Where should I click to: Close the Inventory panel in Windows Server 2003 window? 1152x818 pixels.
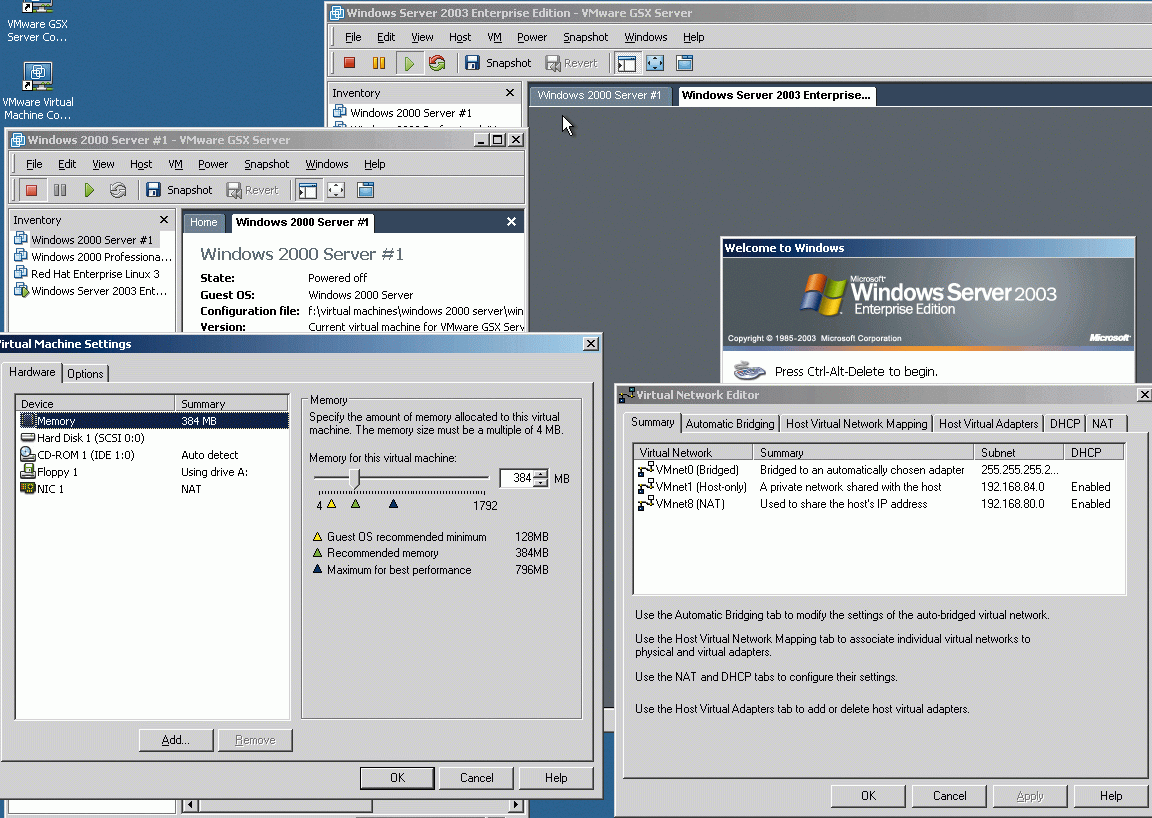[510, 93]
